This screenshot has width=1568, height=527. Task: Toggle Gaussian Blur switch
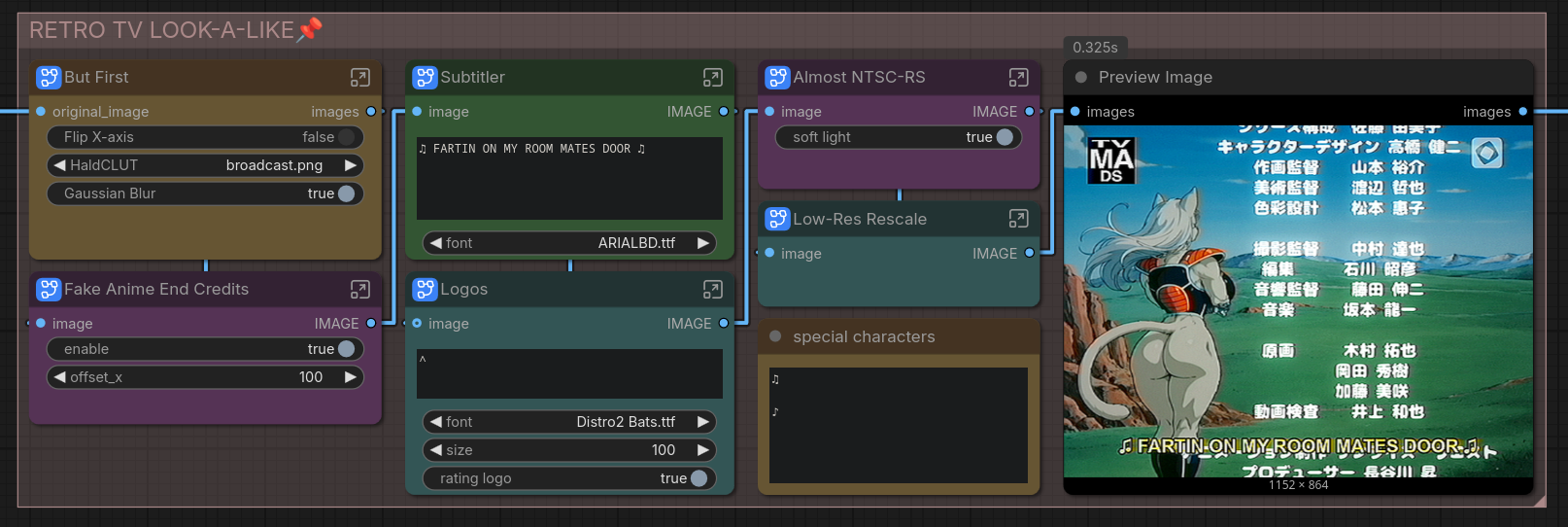[347, 193]
